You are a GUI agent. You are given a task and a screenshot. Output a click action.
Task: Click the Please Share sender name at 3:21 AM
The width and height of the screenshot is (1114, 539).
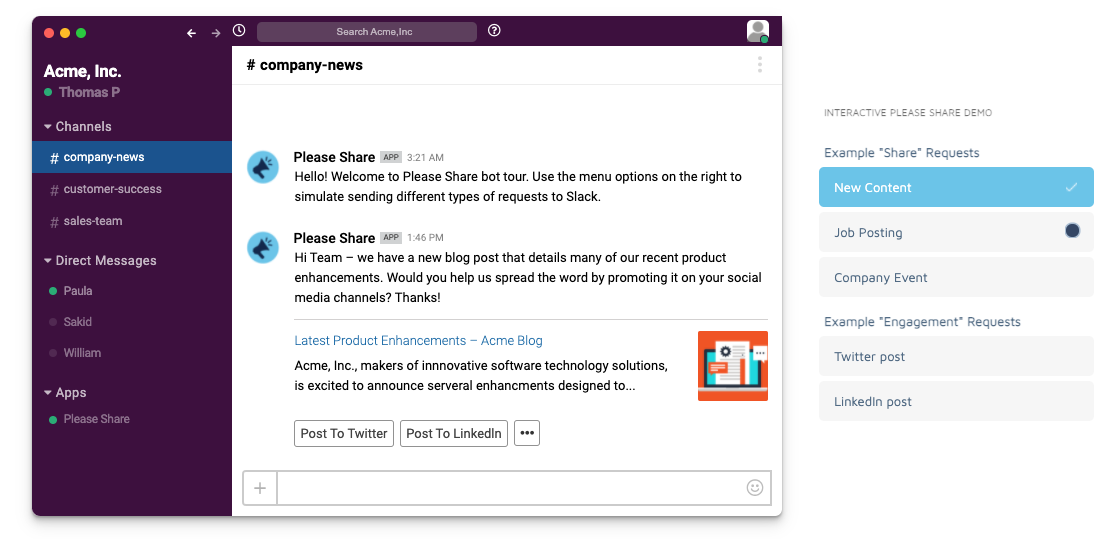coord(334,158)
